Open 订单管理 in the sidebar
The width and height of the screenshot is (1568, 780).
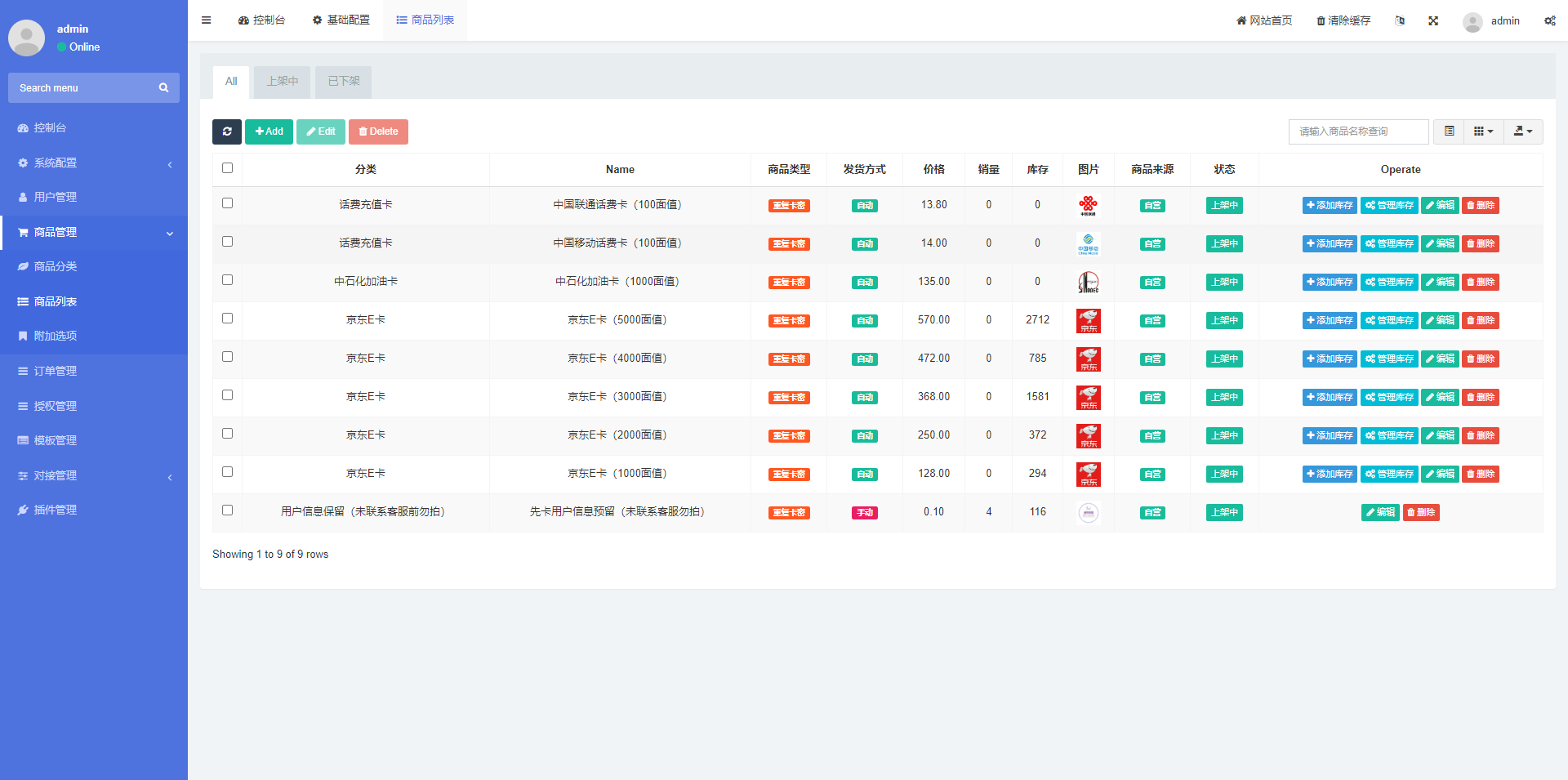94,371
